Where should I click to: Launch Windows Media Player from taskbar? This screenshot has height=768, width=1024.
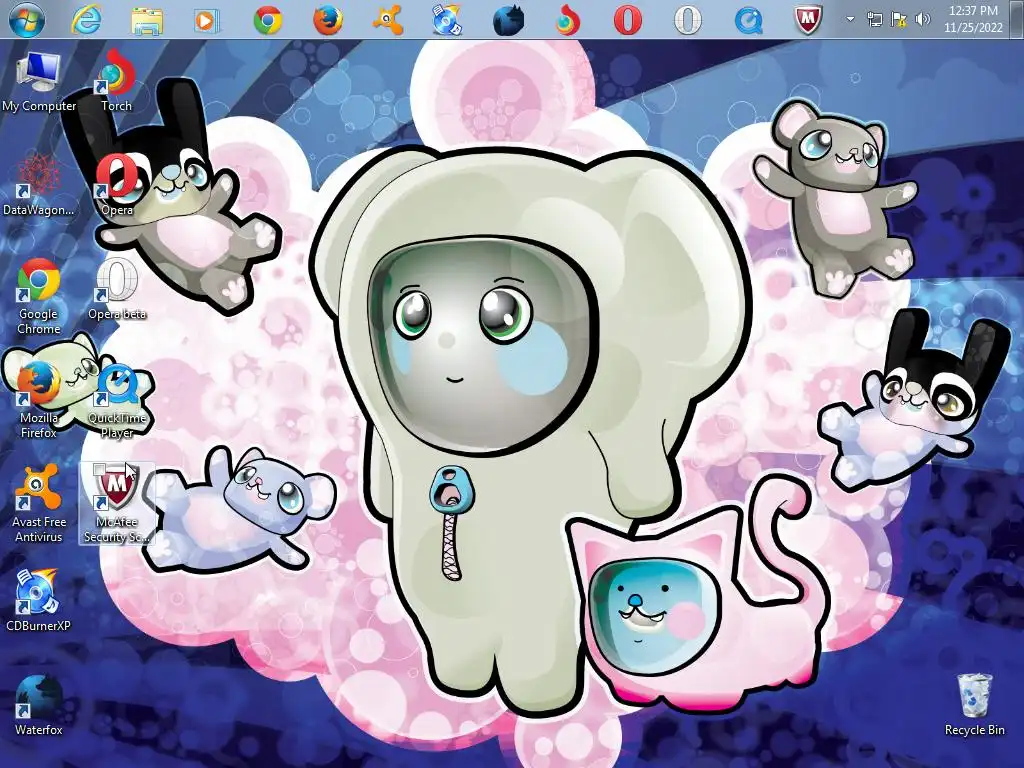point(205,20)
